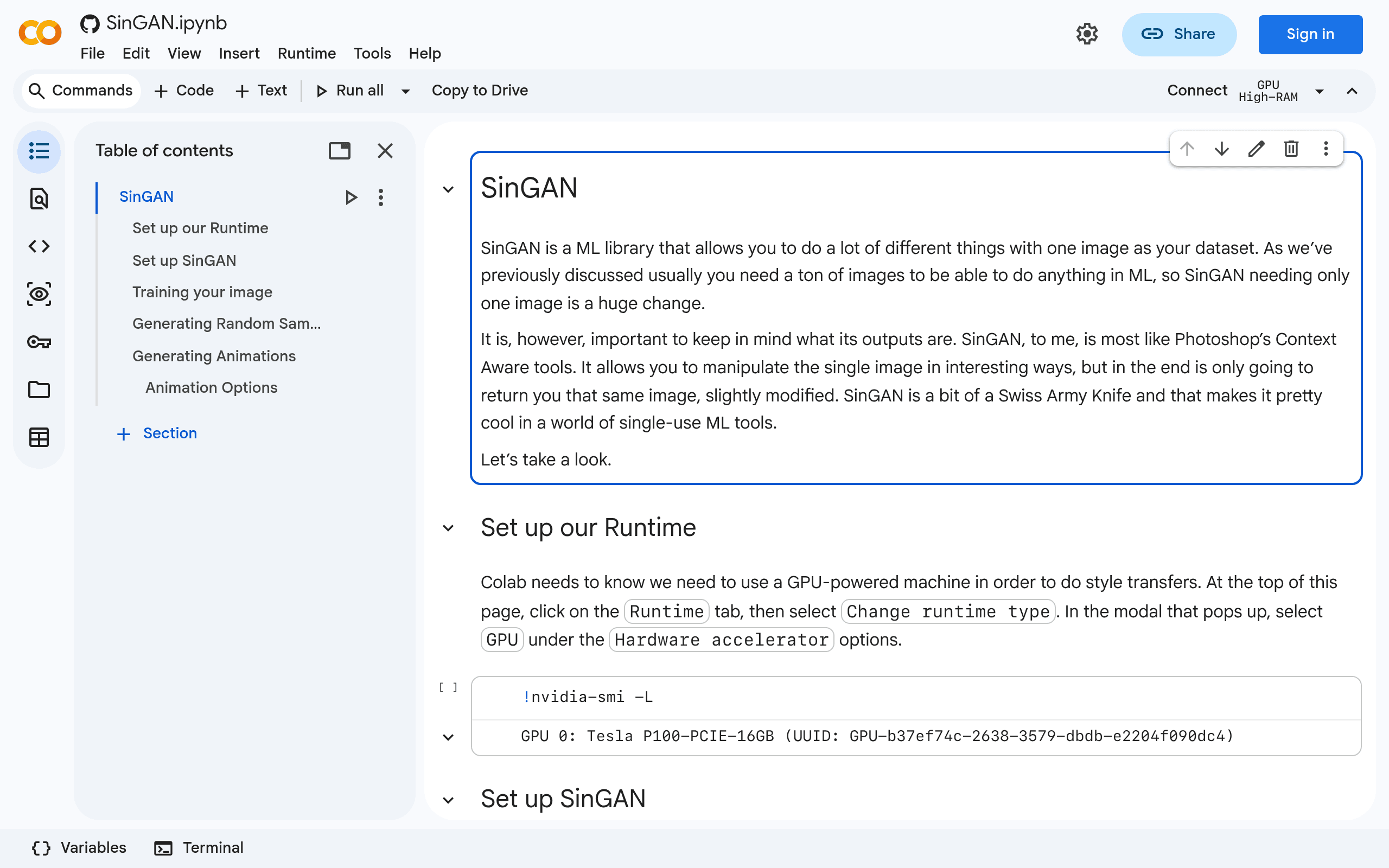Open cell more actions menu
Image resolution: width=1389 pixels, height=868 pixels.
(1326, 149)
